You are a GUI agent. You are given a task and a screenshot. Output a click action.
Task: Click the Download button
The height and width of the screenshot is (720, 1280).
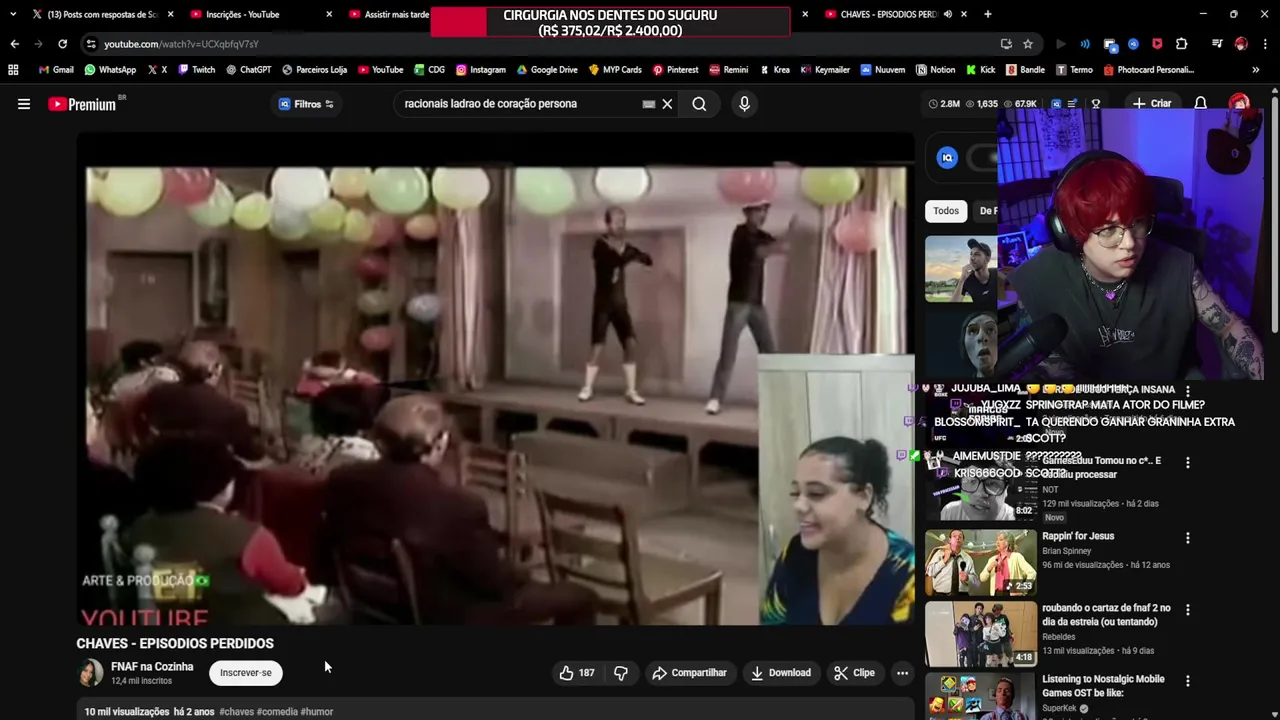pos(781,673)
